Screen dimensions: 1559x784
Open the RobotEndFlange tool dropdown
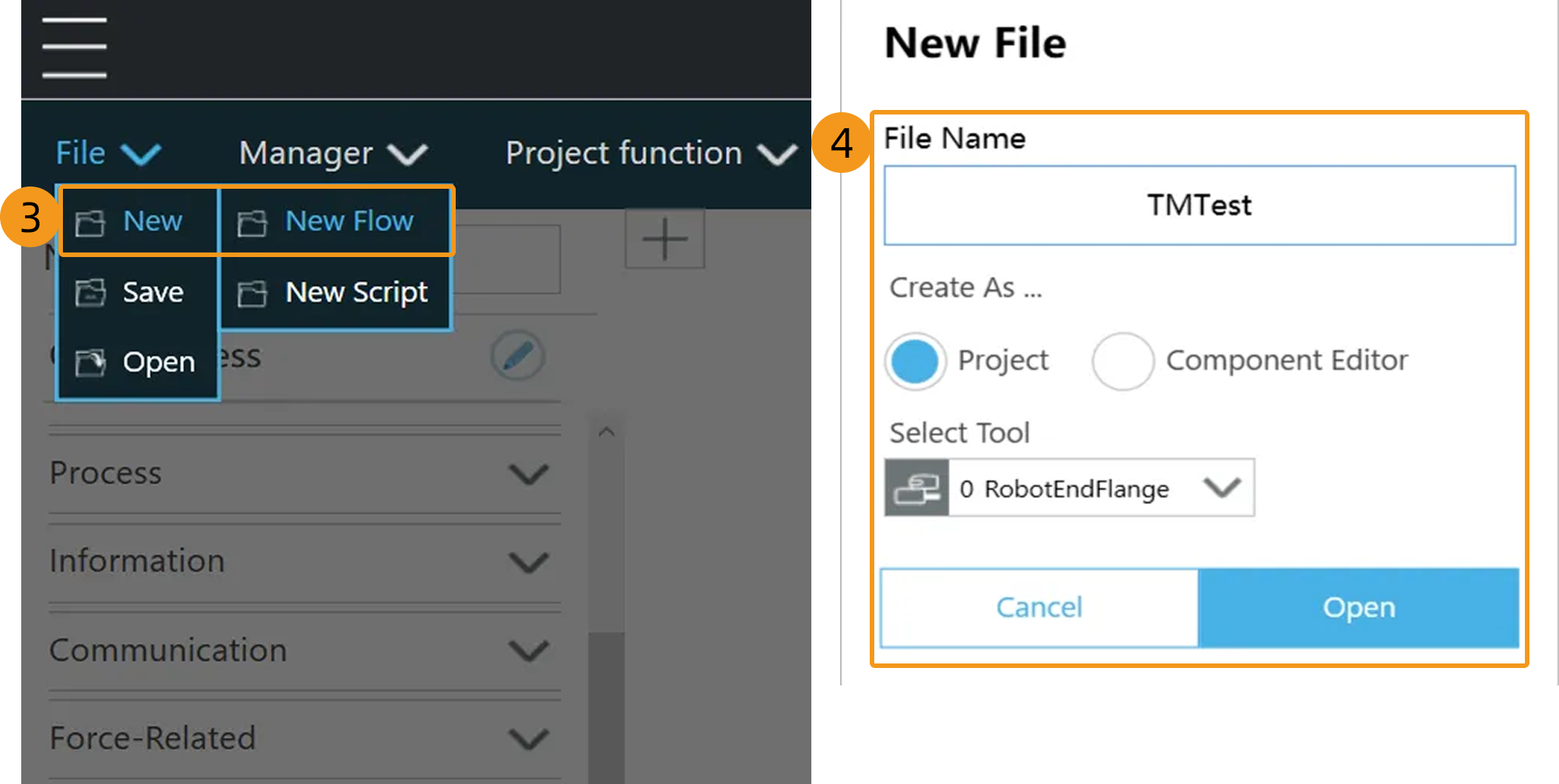tap(1222, 488)
